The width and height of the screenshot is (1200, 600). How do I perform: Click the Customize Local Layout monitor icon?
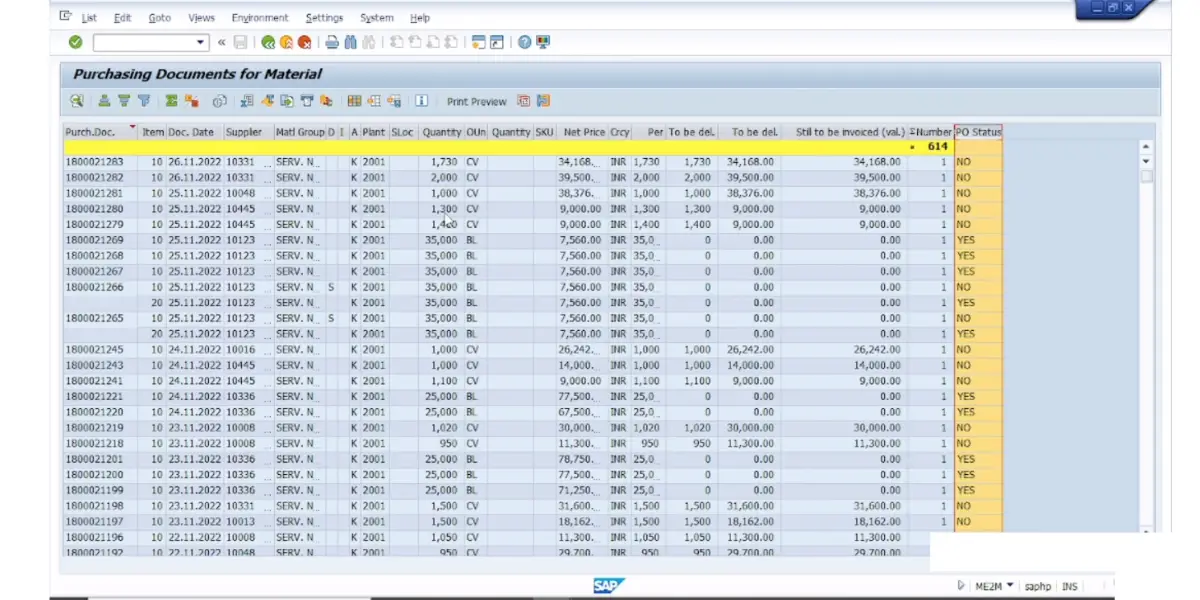(x=543, y=42)
